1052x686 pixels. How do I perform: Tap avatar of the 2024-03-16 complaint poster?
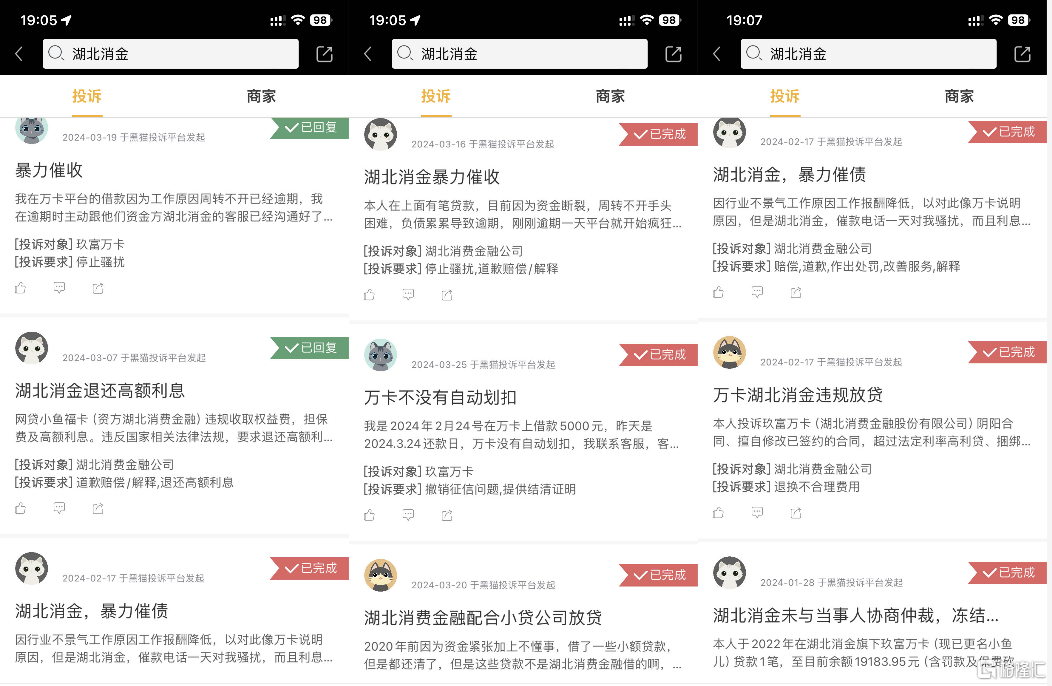[380, 134]
